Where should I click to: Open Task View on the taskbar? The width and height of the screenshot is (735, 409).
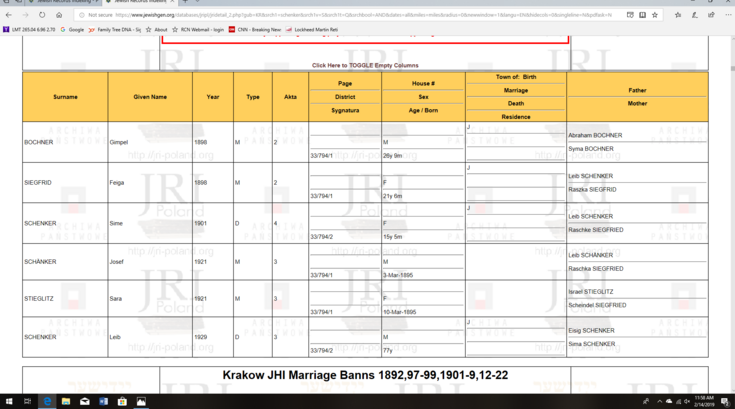click(28, 402)
